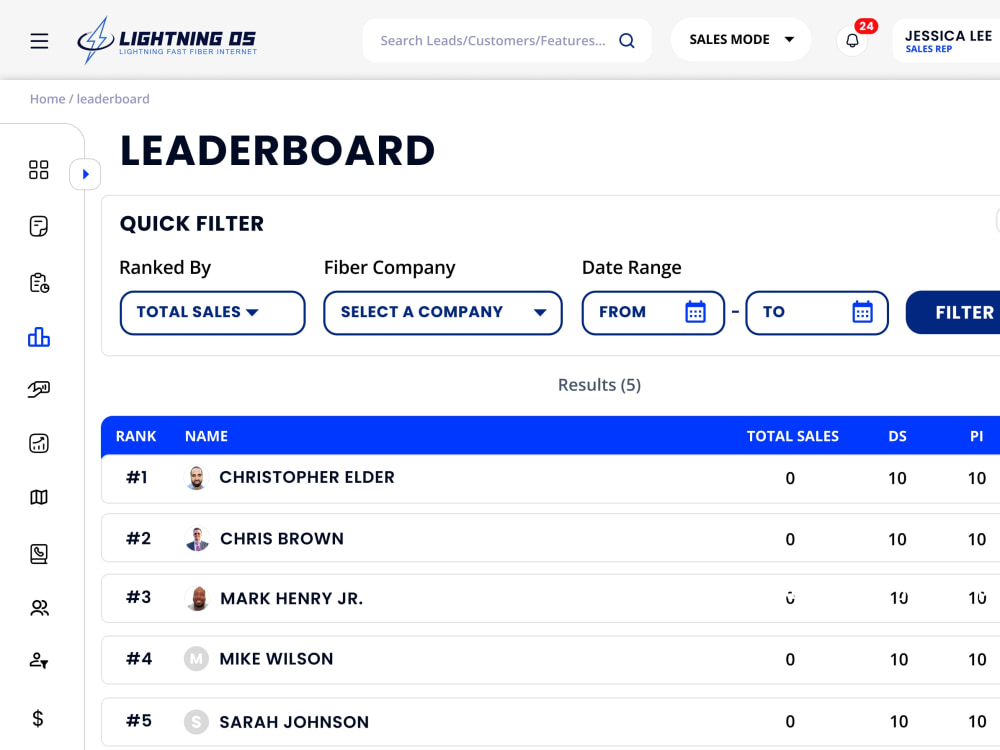The height and width of the screenshot is (750, 1000).
Task: Open the clipboard clock sidebar icon
Action: click(38, 283)
